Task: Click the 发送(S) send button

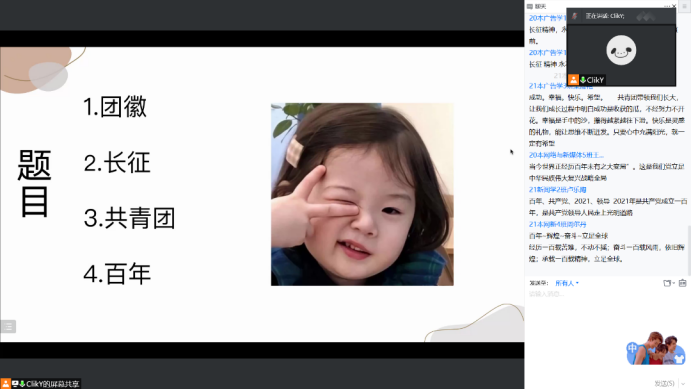Action: pyautogui.click(x=664, y=384)
